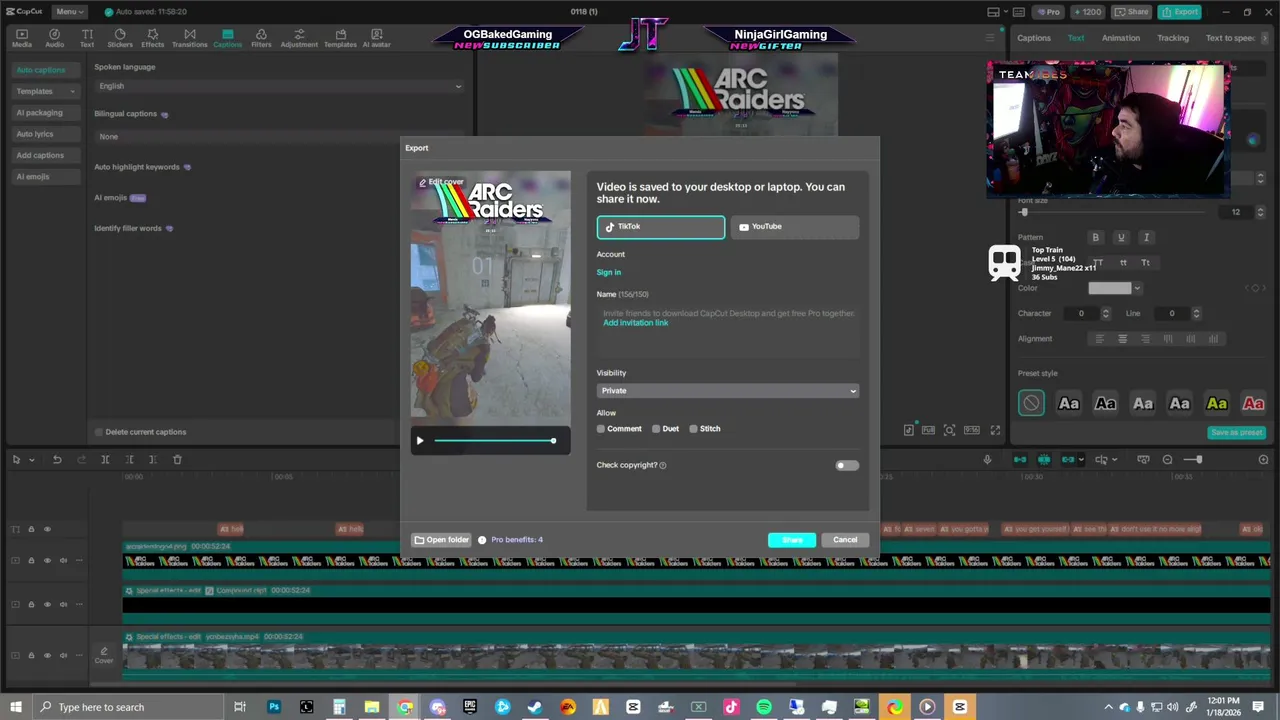Image resolution: width=1280 pixels, height=720 pixels.
Task: Toggle lock on the Compound clip track
Action: [31, 604]
